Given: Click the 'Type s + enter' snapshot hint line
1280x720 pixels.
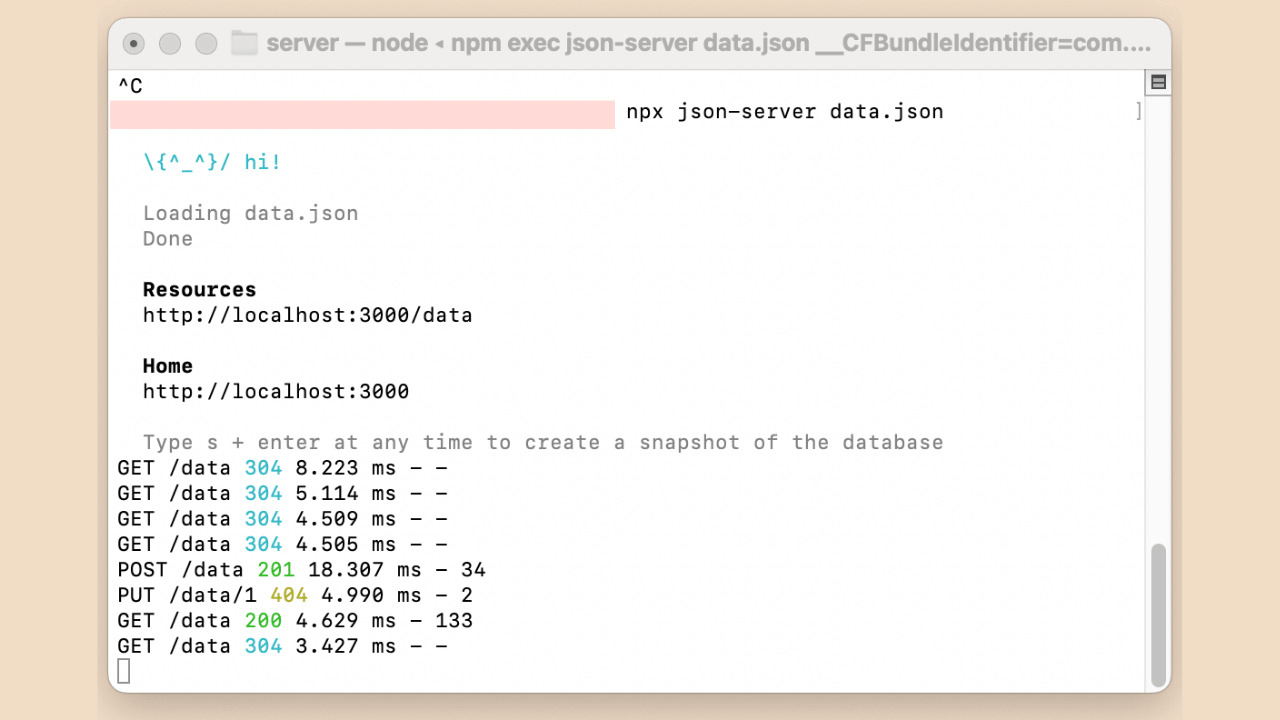Looking at the screenshot, I should pyautogui.click(x=543, y=442).
